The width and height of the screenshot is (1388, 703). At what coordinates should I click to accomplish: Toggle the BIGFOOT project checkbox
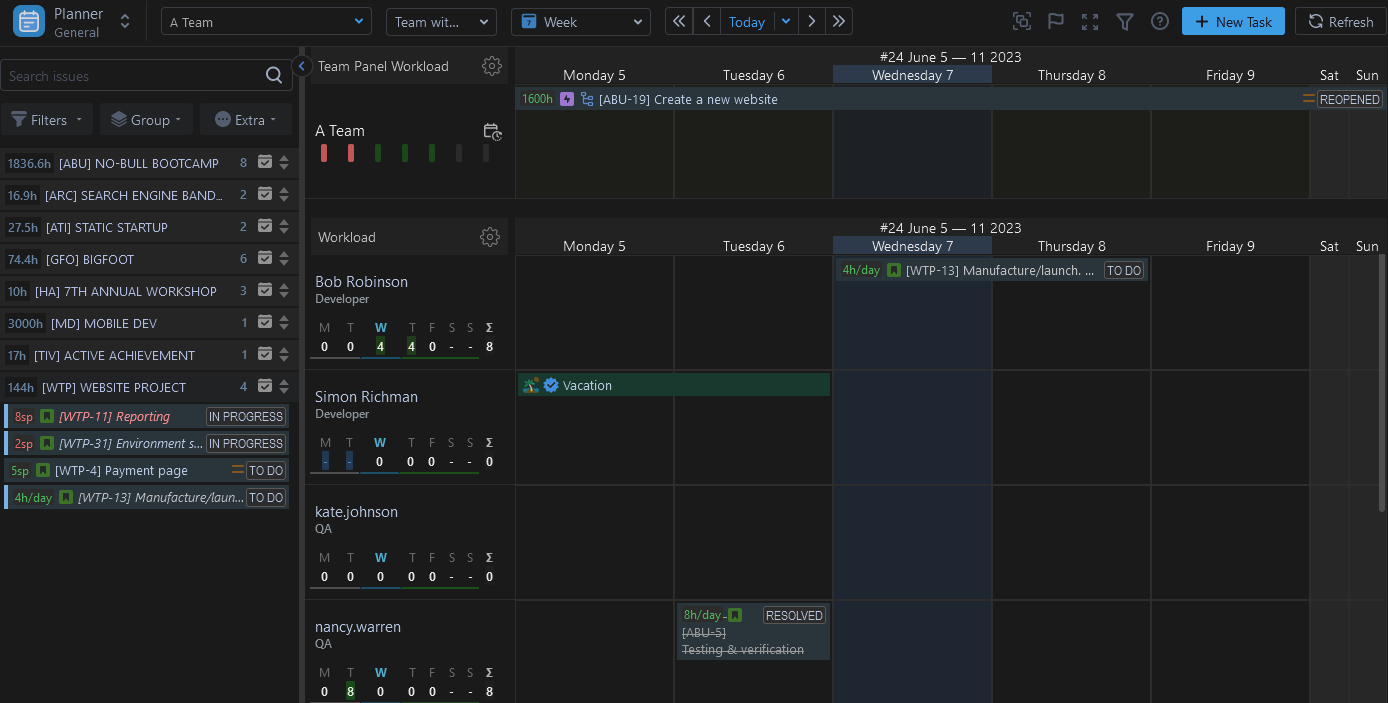(265, 259)
